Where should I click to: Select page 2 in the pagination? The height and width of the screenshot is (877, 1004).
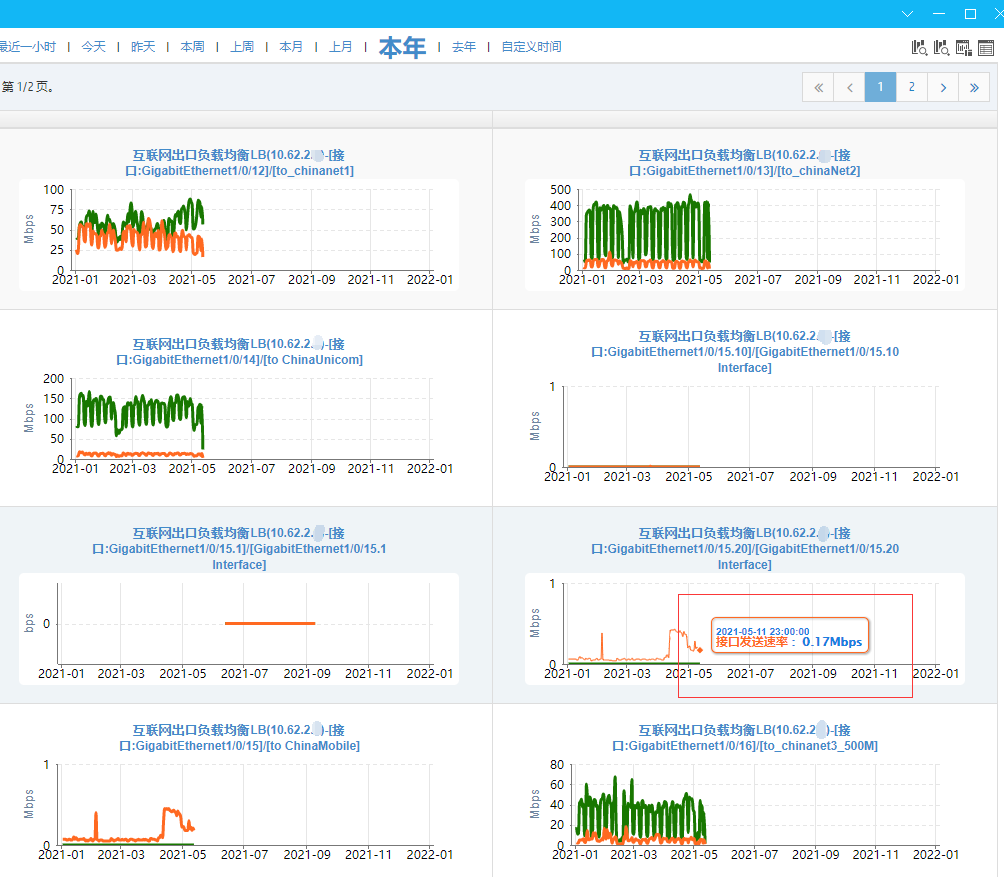click(911, 87)
